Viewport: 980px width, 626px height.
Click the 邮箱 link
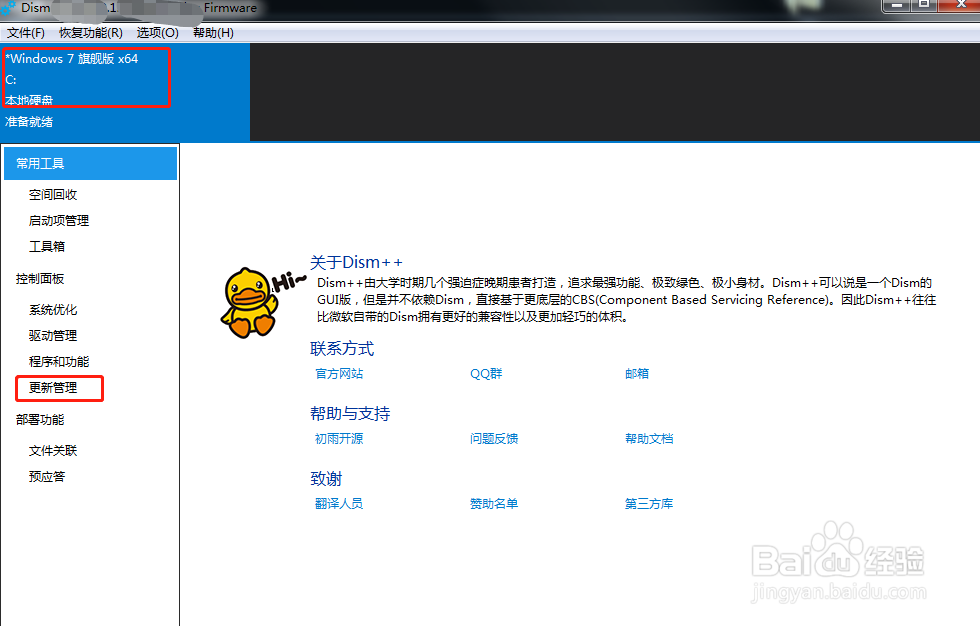pyautogui.click(x=637, y=374)
